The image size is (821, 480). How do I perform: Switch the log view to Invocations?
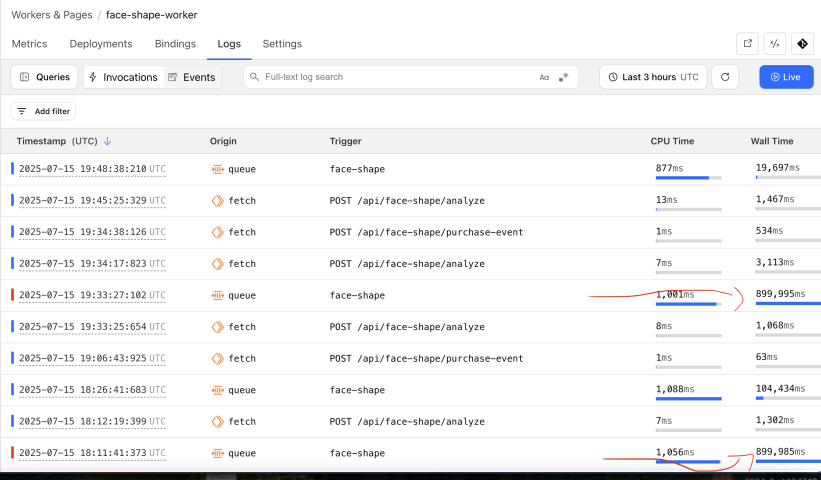click(122, 77)
